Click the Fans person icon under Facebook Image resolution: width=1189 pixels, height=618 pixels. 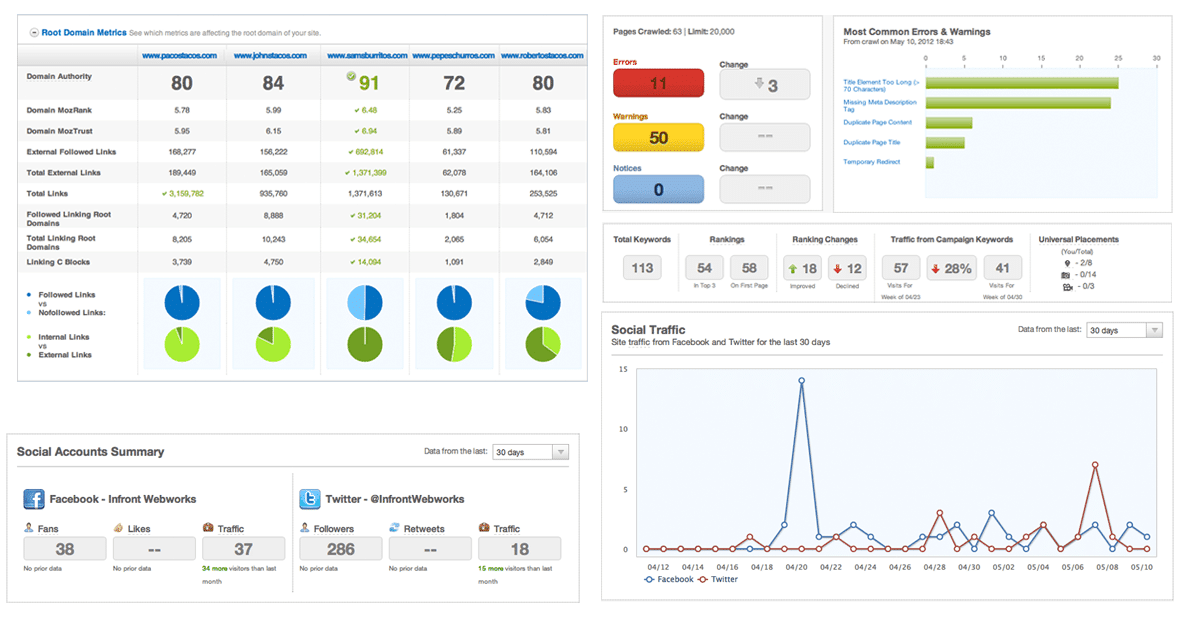pos(29,527)
